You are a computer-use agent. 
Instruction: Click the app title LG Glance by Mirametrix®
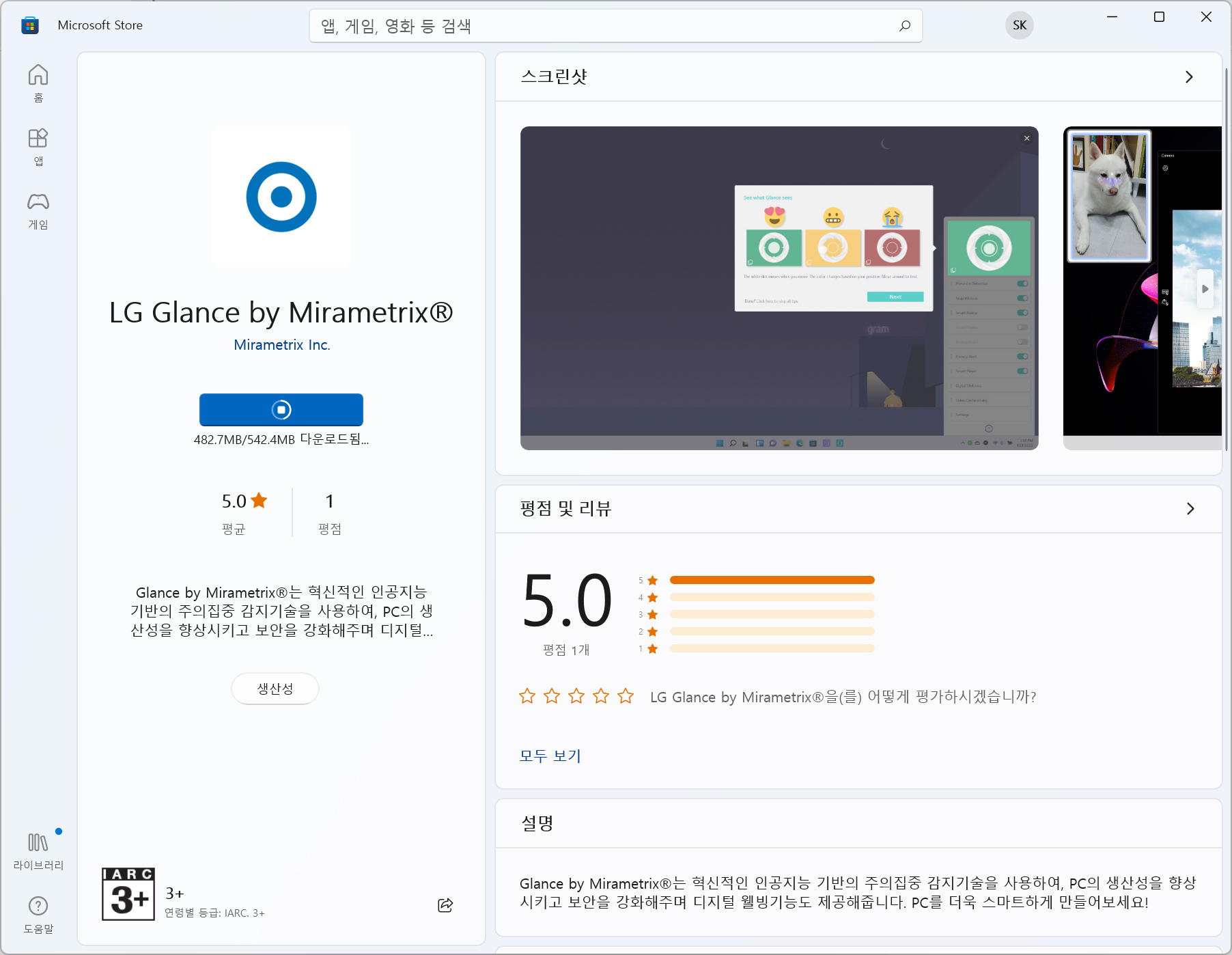coord(281,312)
